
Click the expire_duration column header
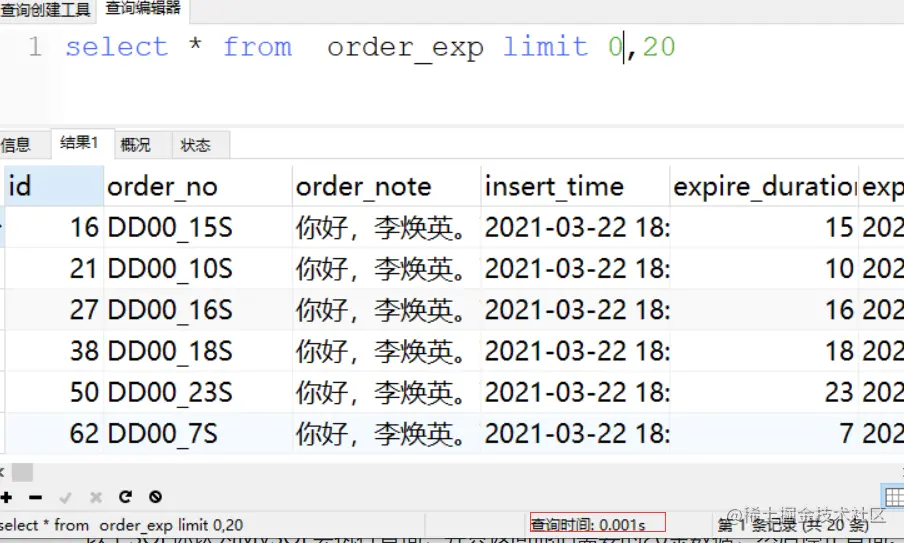coord(764,186)
